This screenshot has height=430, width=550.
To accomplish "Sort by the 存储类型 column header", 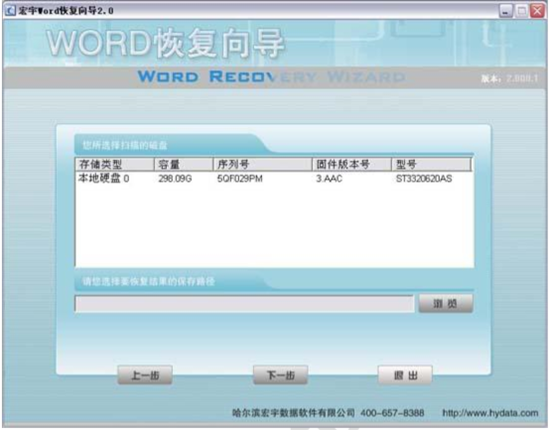I will 115,164.
